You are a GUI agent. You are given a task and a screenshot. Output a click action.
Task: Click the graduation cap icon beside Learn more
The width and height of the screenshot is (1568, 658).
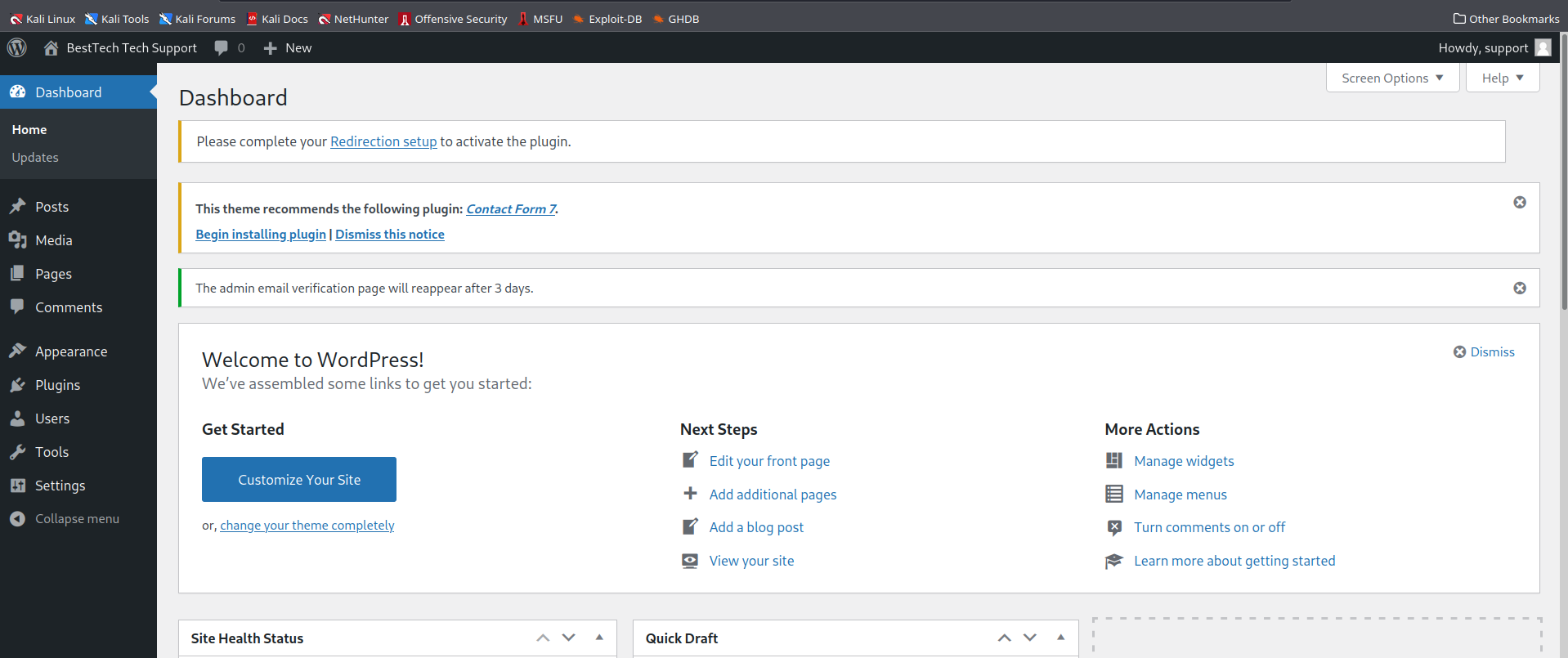point(1113,561)
